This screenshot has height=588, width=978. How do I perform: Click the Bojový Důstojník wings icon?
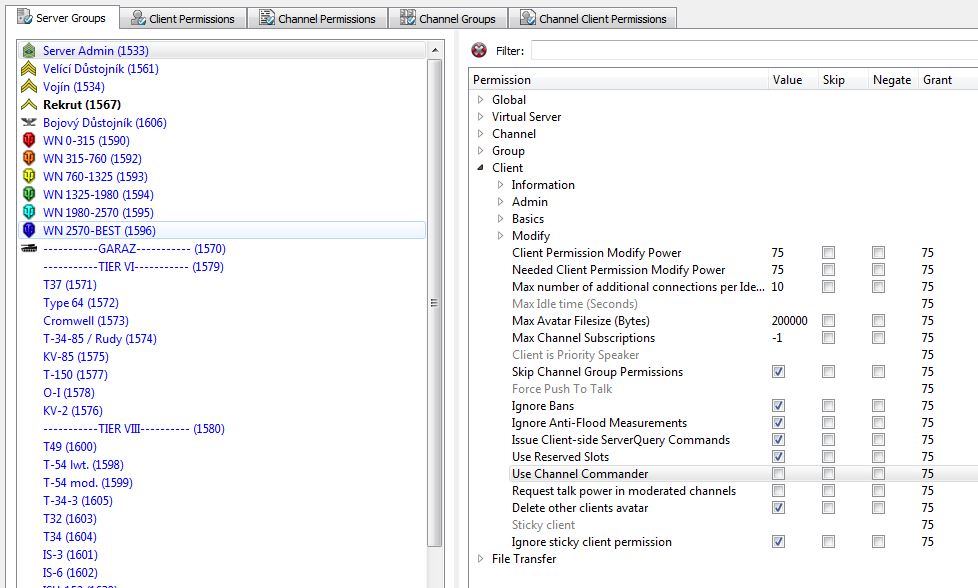point(28,123)
